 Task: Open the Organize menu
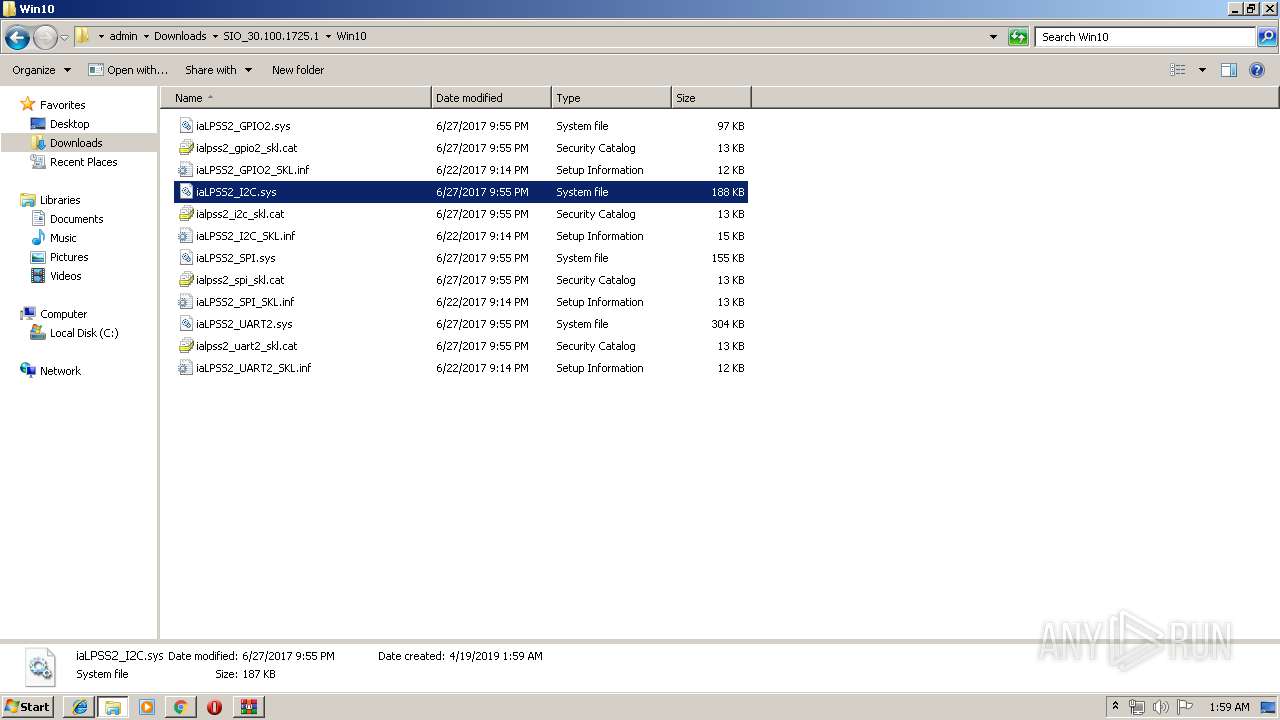41,70
